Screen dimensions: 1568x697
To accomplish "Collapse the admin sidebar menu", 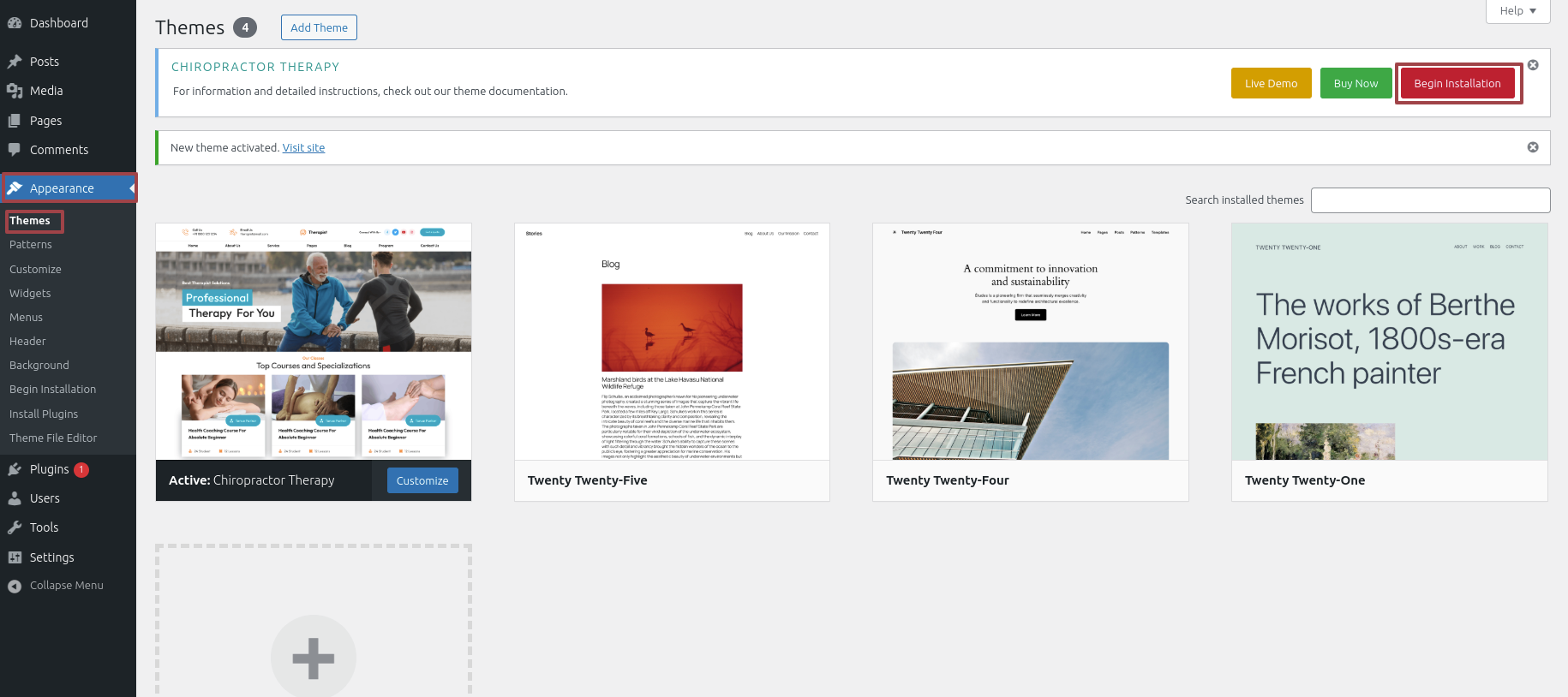I will click(x=68, y=586).
